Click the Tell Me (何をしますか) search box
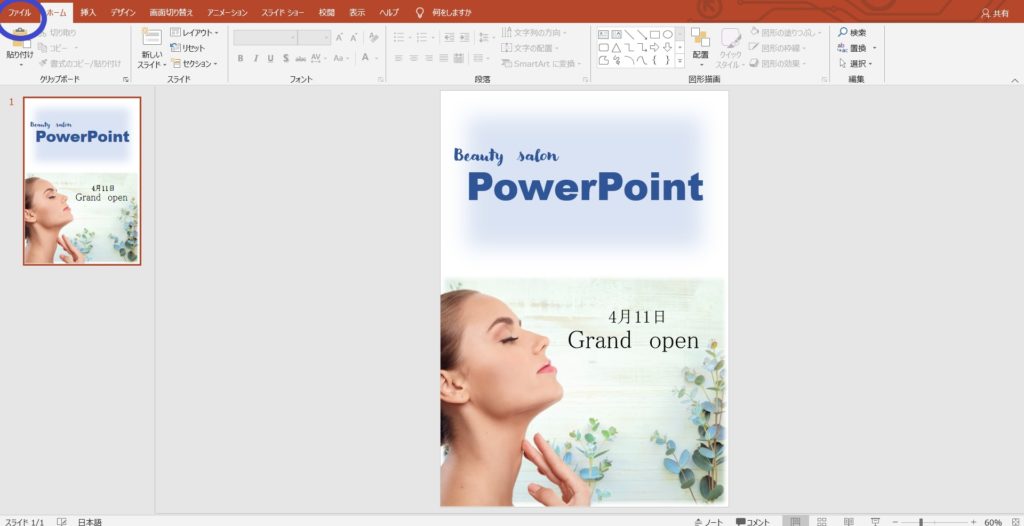This screenshot has width=1024, height=526. click(443, 12)
